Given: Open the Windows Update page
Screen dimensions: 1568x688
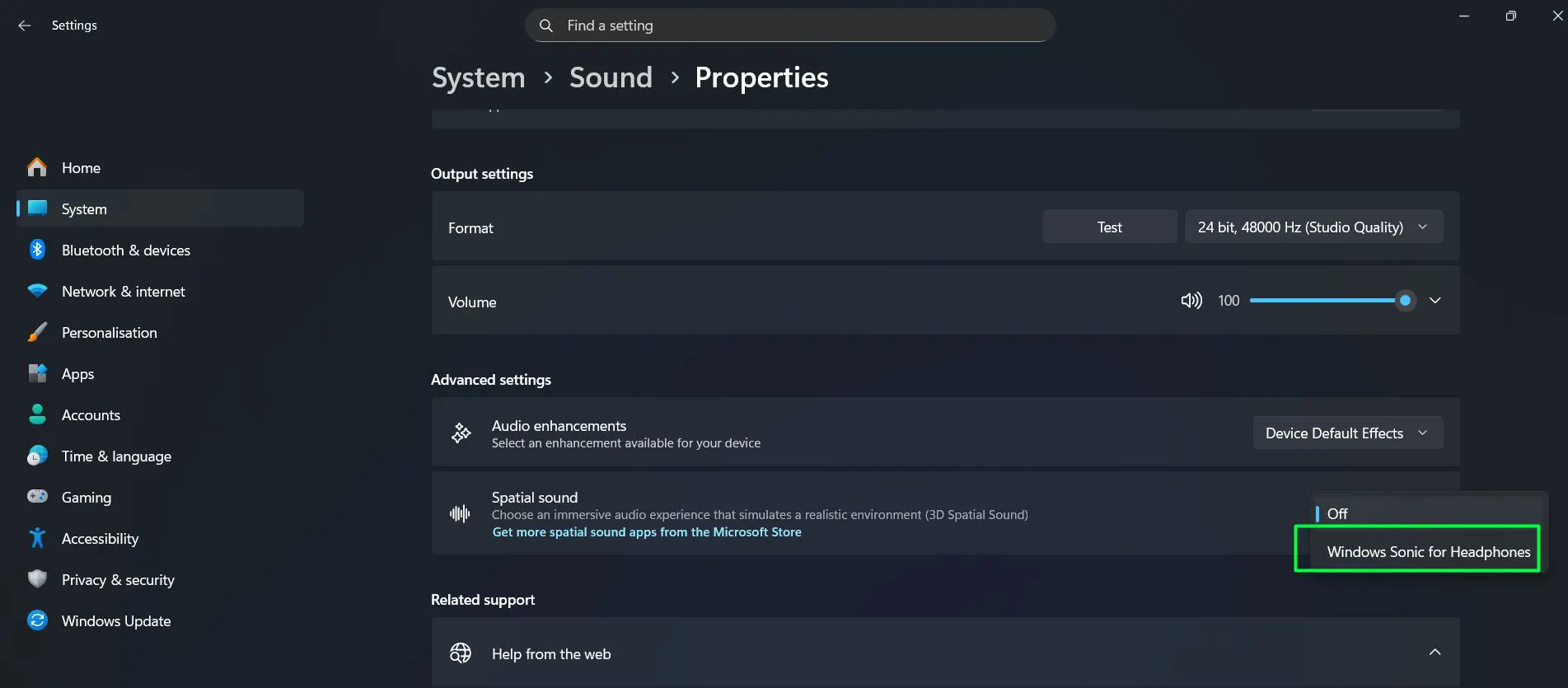Looking at the screenshot, I should tap(160, 620).
